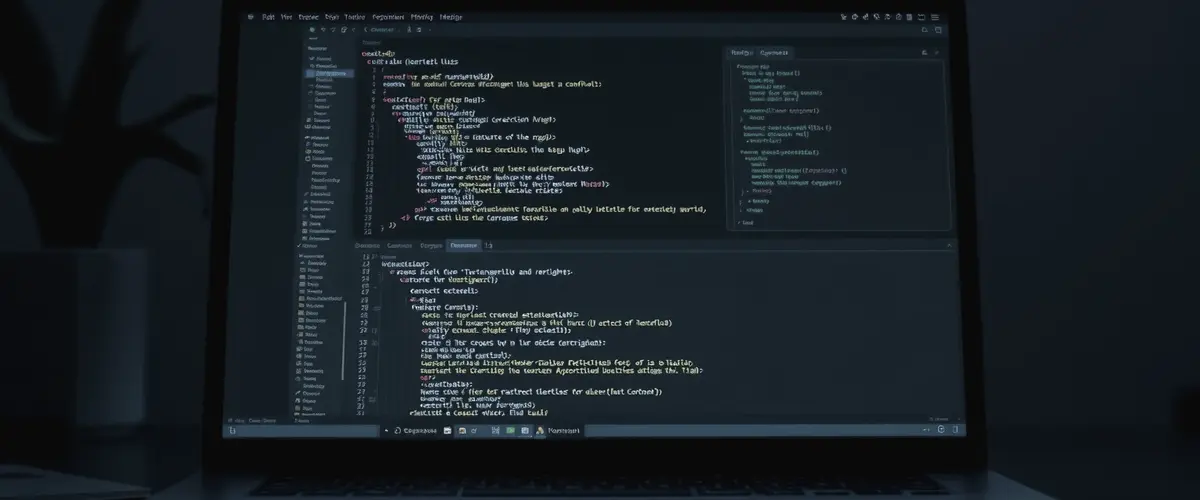1200x500 pixels.
Task: Select the first tab of the right-side panel
Action: [741, 52]
